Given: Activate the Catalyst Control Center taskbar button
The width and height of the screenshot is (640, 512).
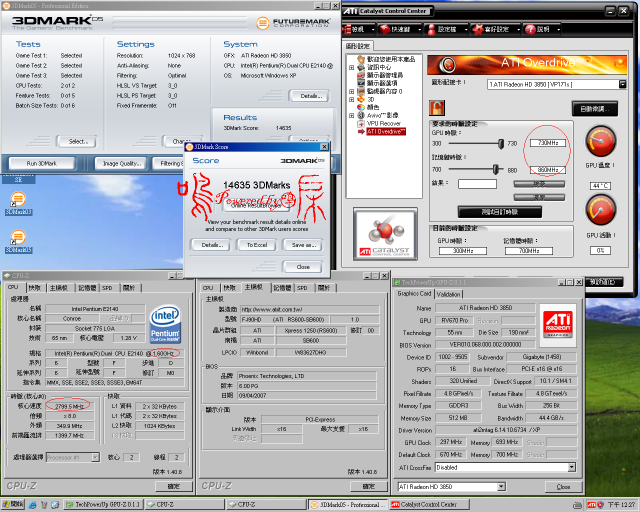Looking at the screenshot, I should [429, 505].
